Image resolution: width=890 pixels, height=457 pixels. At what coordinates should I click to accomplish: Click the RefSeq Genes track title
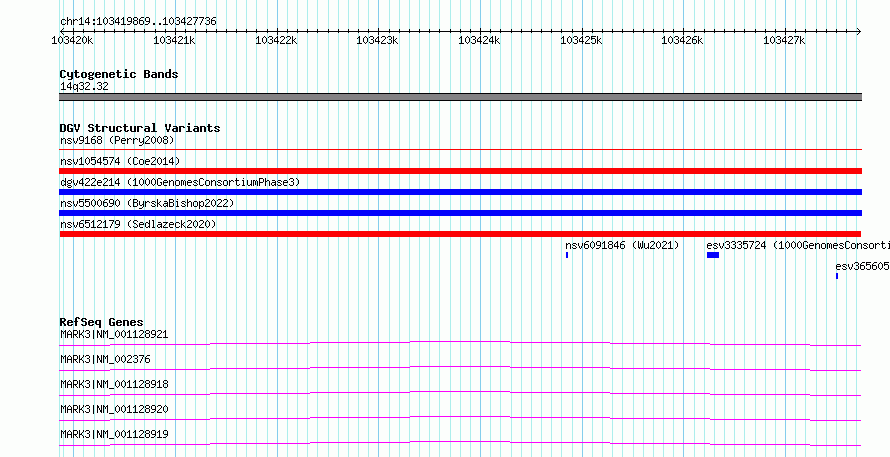[102, 322]
